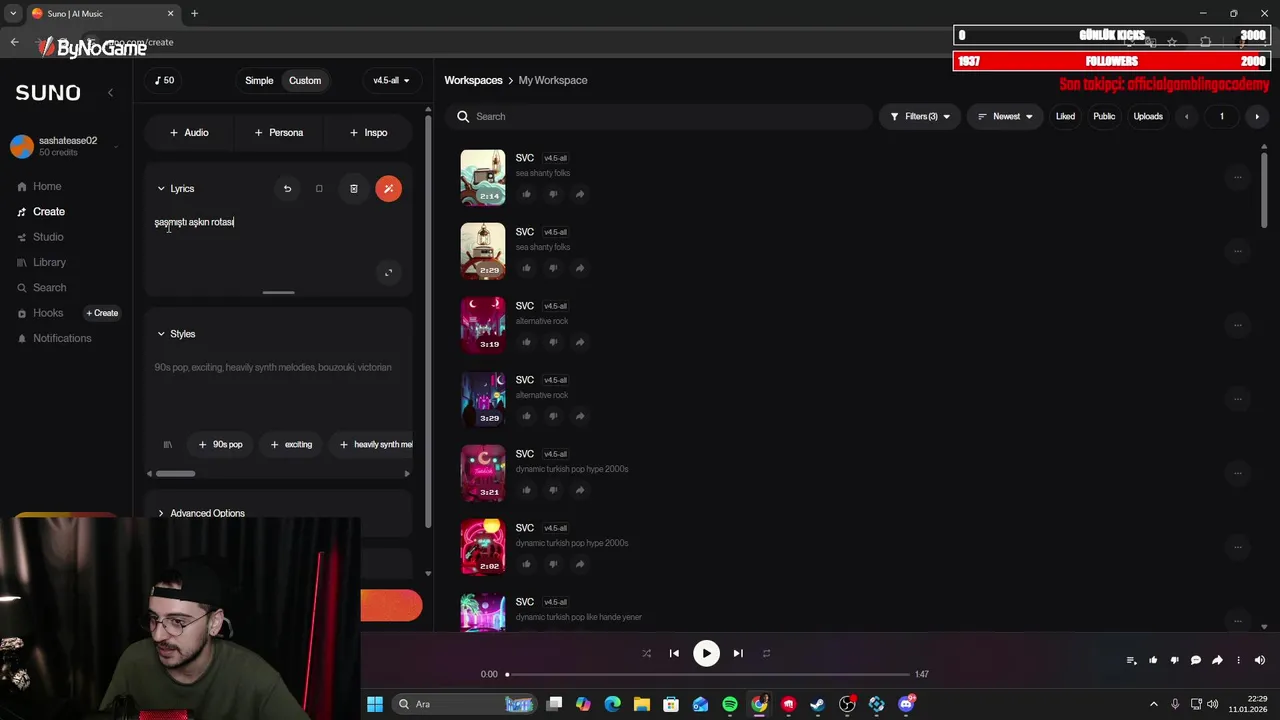
Task: Open Steam from the taskbar
Action: (818, 704)
